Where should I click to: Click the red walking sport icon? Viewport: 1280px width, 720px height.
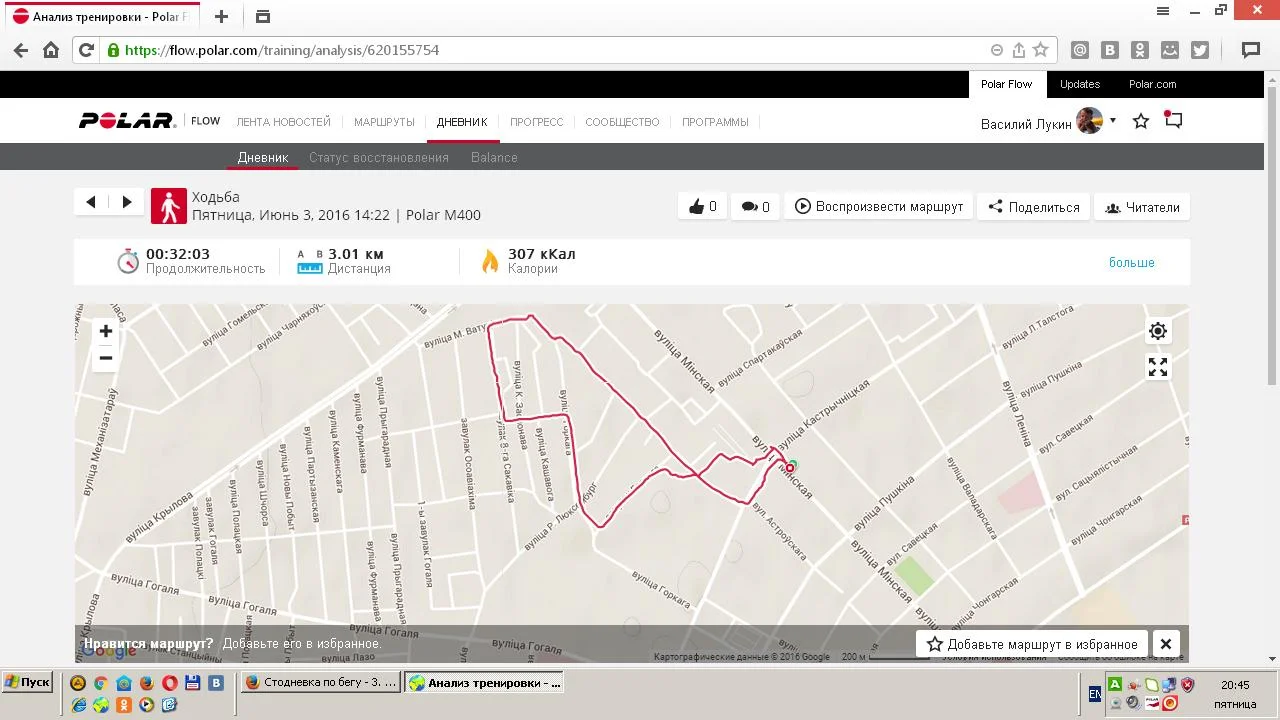coord(169,206)
